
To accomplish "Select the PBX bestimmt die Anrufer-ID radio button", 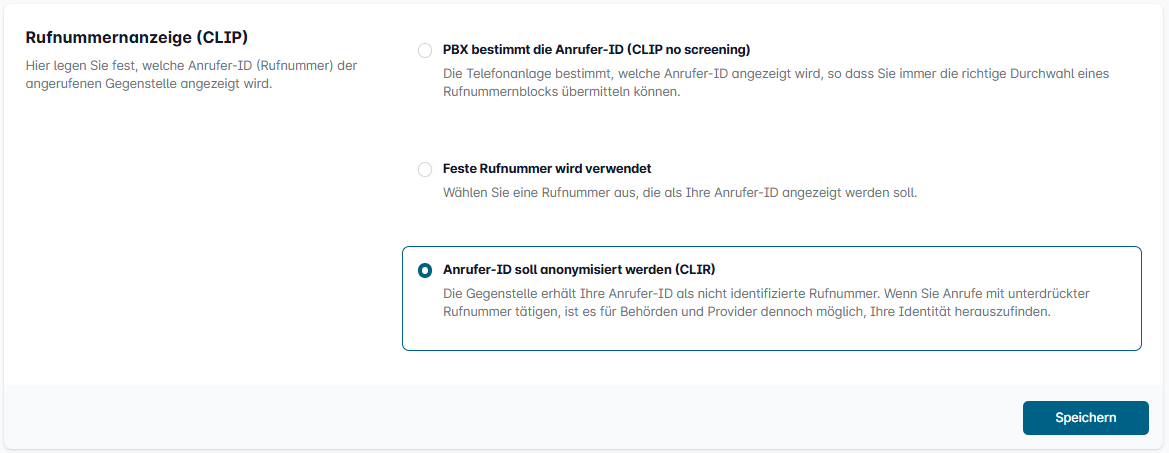I will [x=425, y=50].
